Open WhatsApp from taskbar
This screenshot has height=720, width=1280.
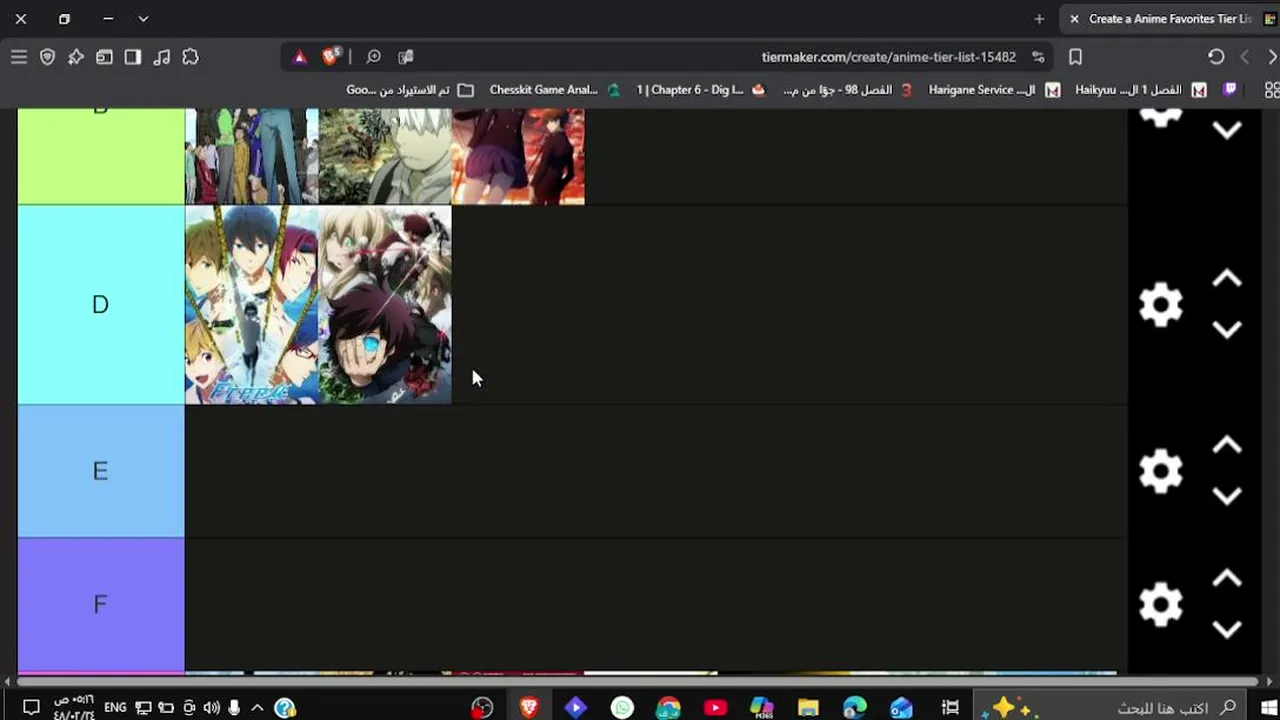click(x=622, y=708)
